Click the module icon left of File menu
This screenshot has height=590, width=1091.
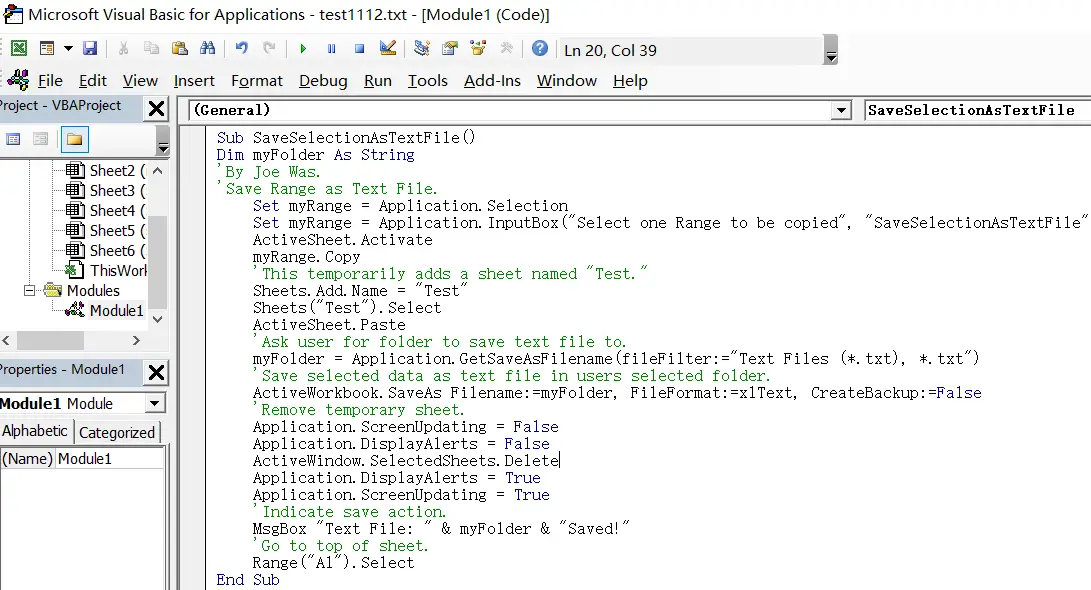18,80
